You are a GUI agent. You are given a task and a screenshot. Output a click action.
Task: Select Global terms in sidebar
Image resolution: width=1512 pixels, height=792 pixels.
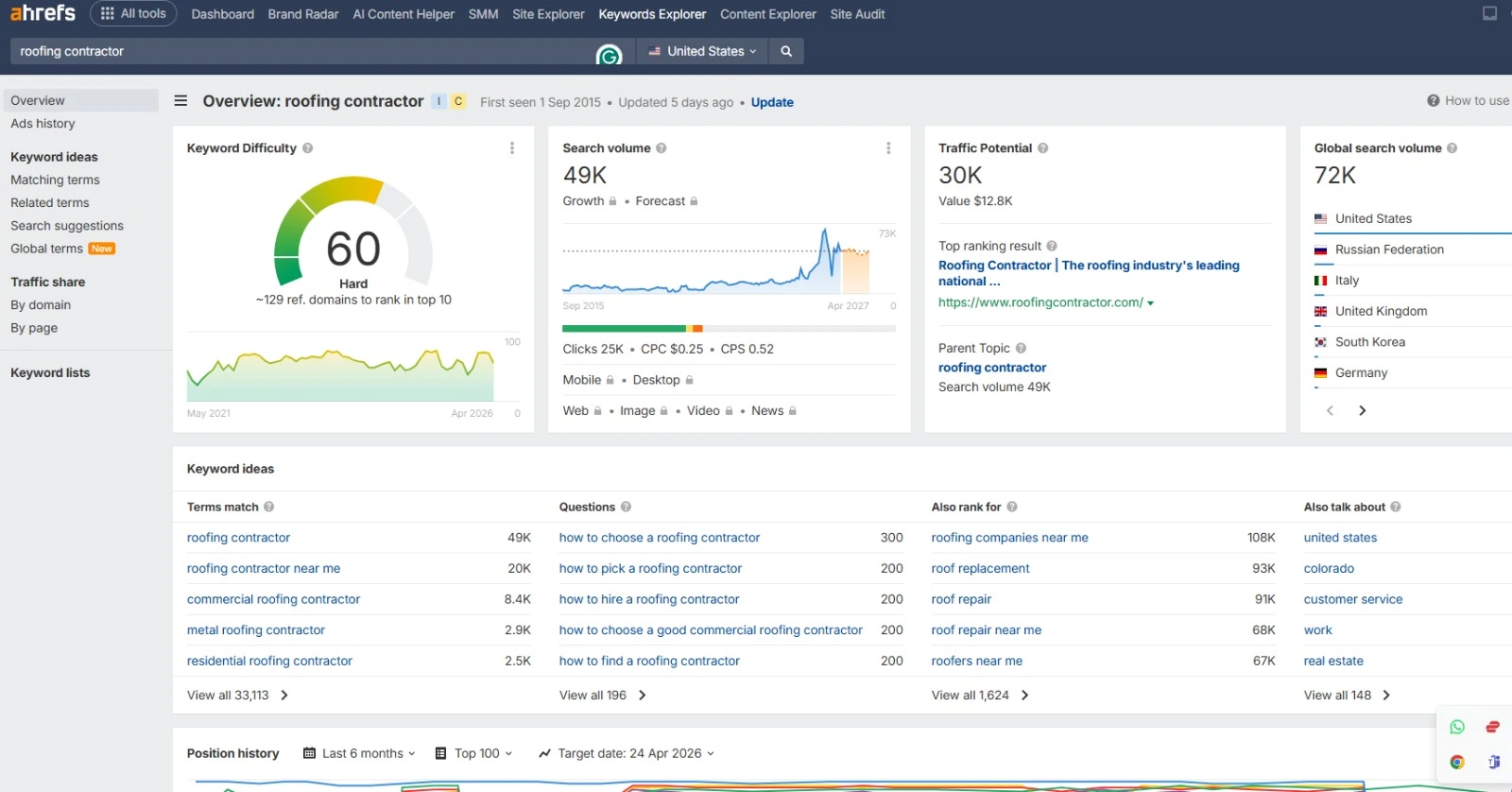tap(46, 249)
